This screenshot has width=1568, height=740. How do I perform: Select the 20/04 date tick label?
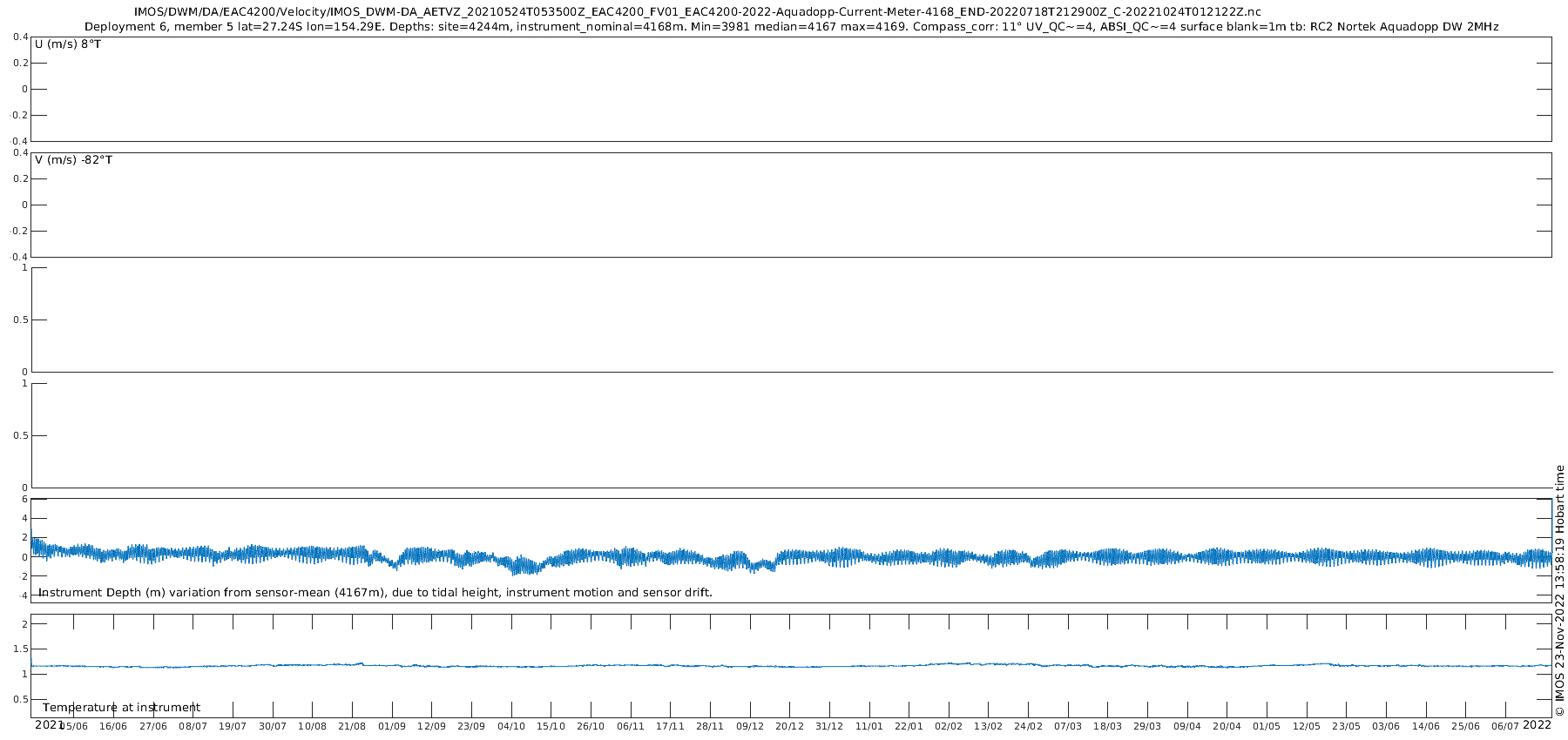coord(1227,726)
